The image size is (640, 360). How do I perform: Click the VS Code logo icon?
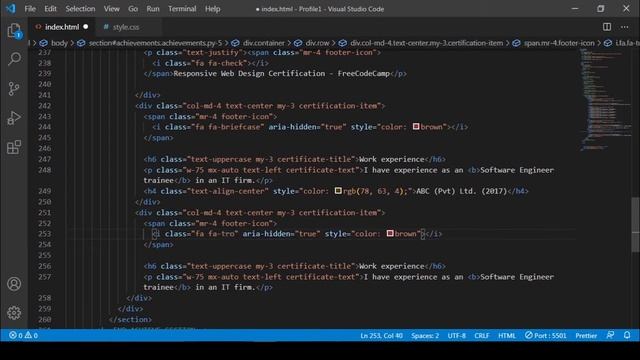coord(11,9)
